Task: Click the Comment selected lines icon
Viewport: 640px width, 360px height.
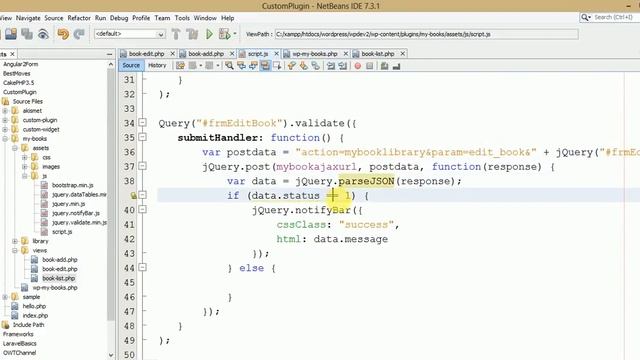Action: click(x=384, y=66)
